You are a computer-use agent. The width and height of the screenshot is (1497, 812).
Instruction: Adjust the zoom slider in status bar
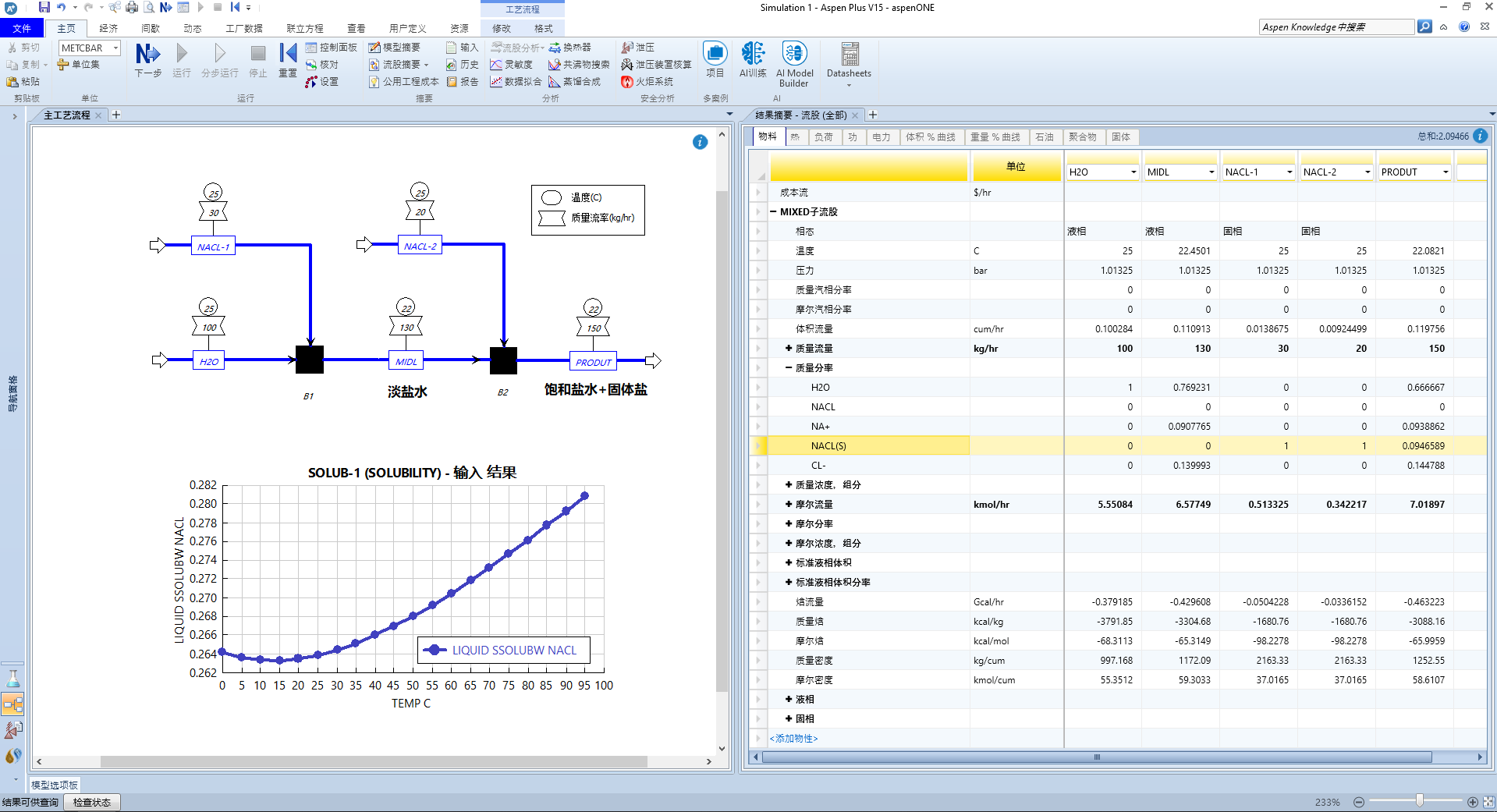click(1420, 801)
